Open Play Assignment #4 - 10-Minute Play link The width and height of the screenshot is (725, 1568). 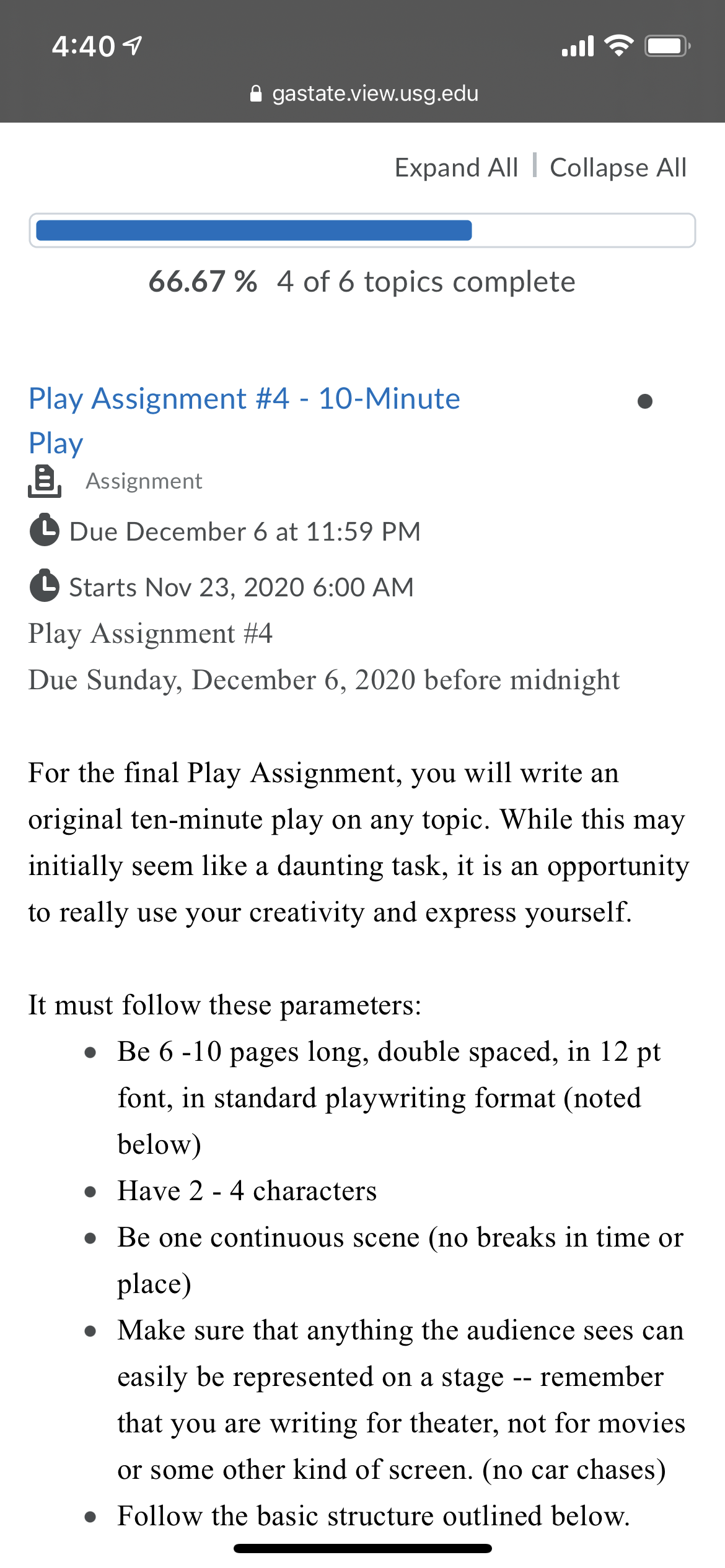(245, 420)
